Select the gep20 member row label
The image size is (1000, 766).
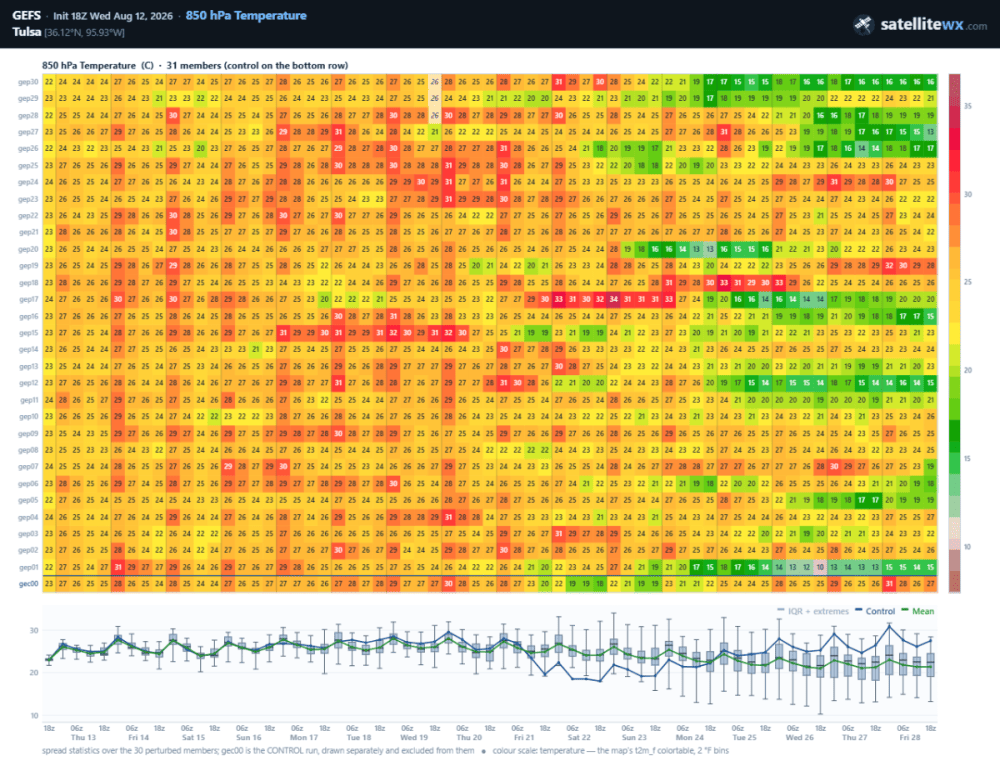point(28,249)
